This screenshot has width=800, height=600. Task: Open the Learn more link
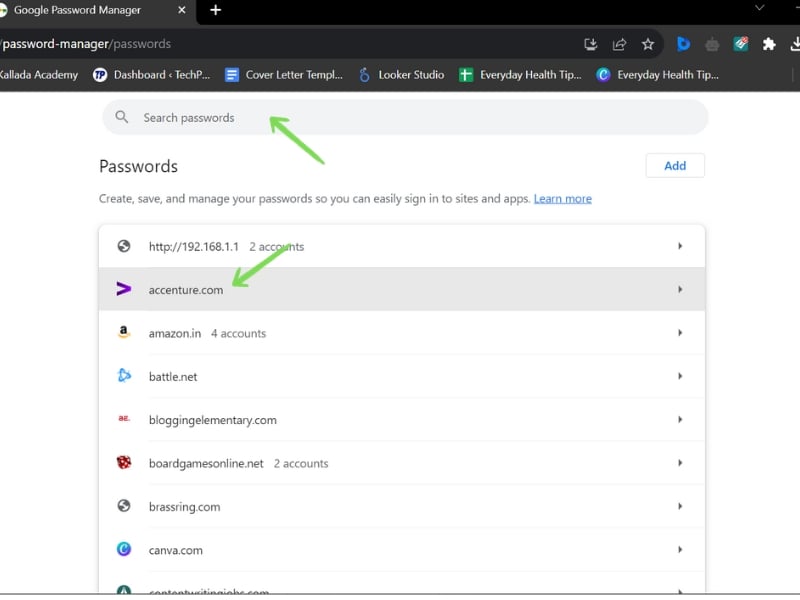[562, 198]
